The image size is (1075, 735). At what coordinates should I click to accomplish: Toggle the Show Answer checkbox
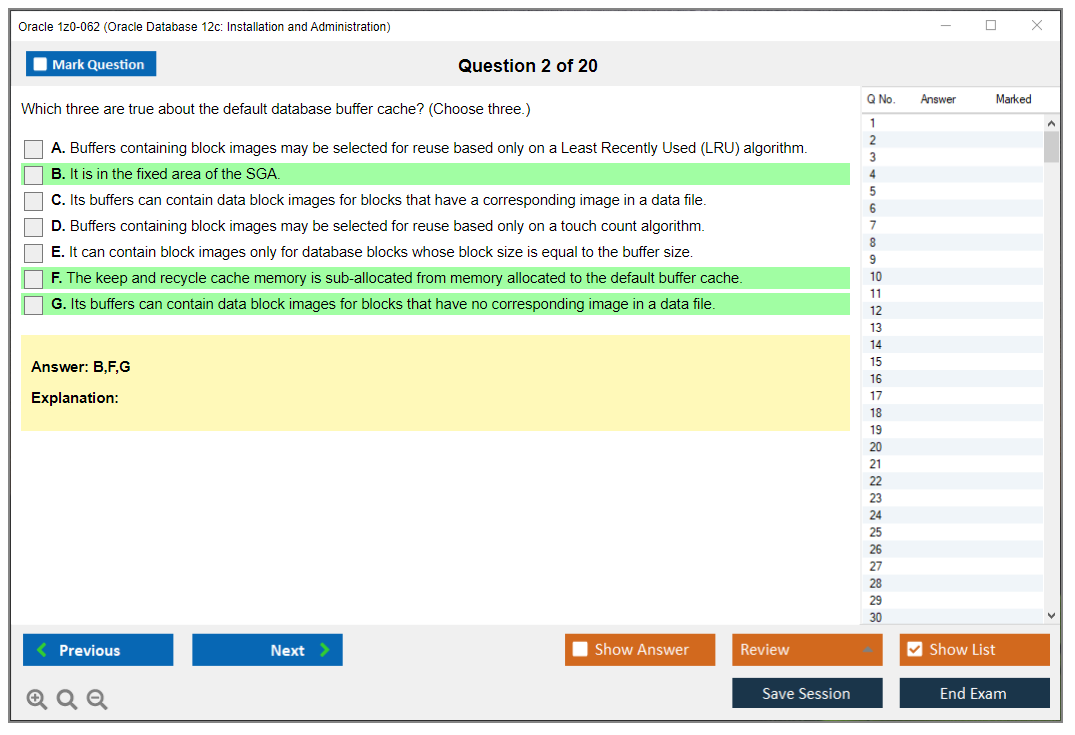tap(580, 650)
